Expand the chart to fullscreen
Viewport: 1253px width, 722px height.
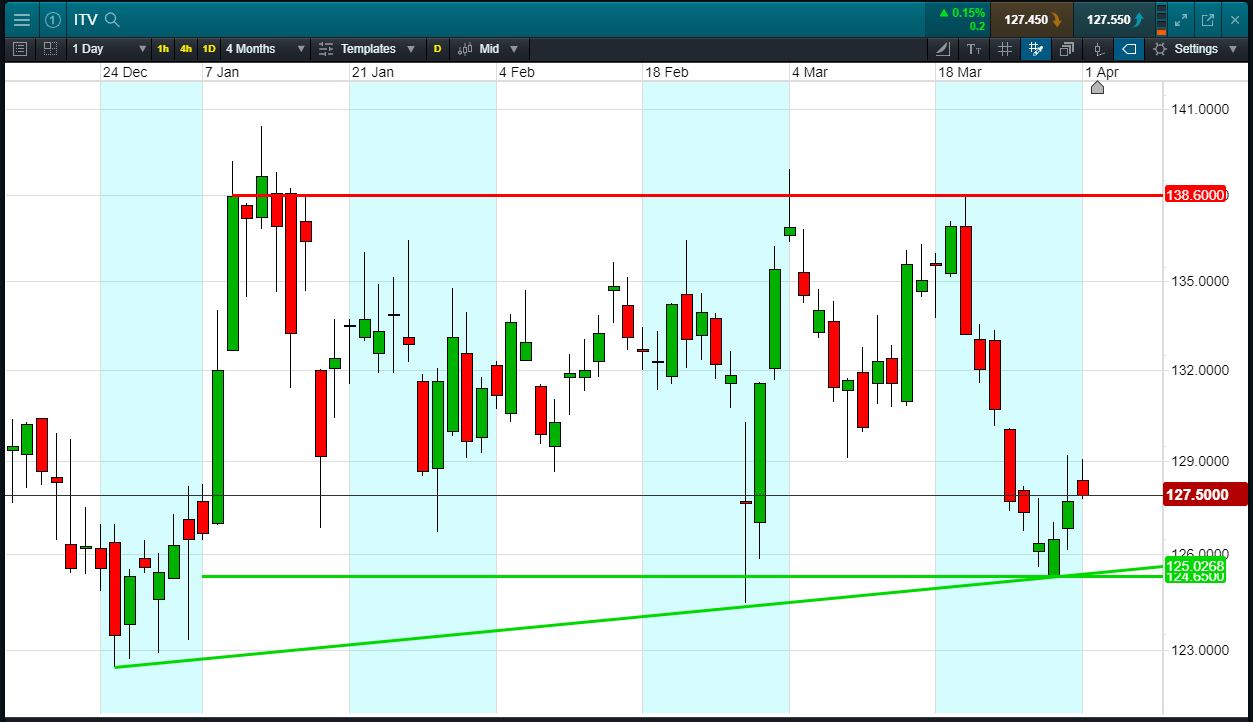(1182, 19)
